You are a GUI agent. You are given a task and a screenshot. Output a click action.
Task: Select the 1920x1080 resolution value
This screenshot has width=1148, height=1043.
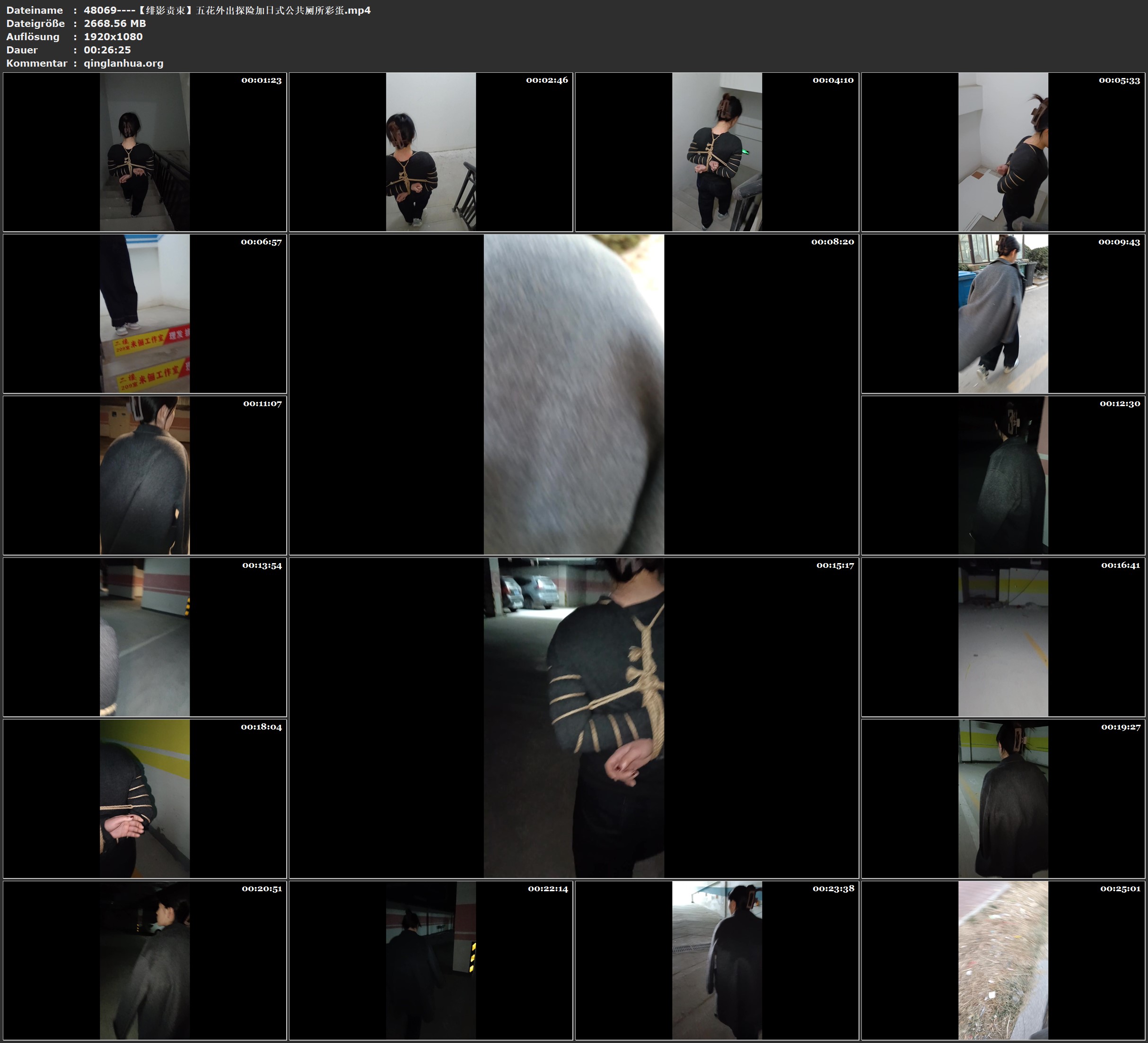click(x=113, y=36)
